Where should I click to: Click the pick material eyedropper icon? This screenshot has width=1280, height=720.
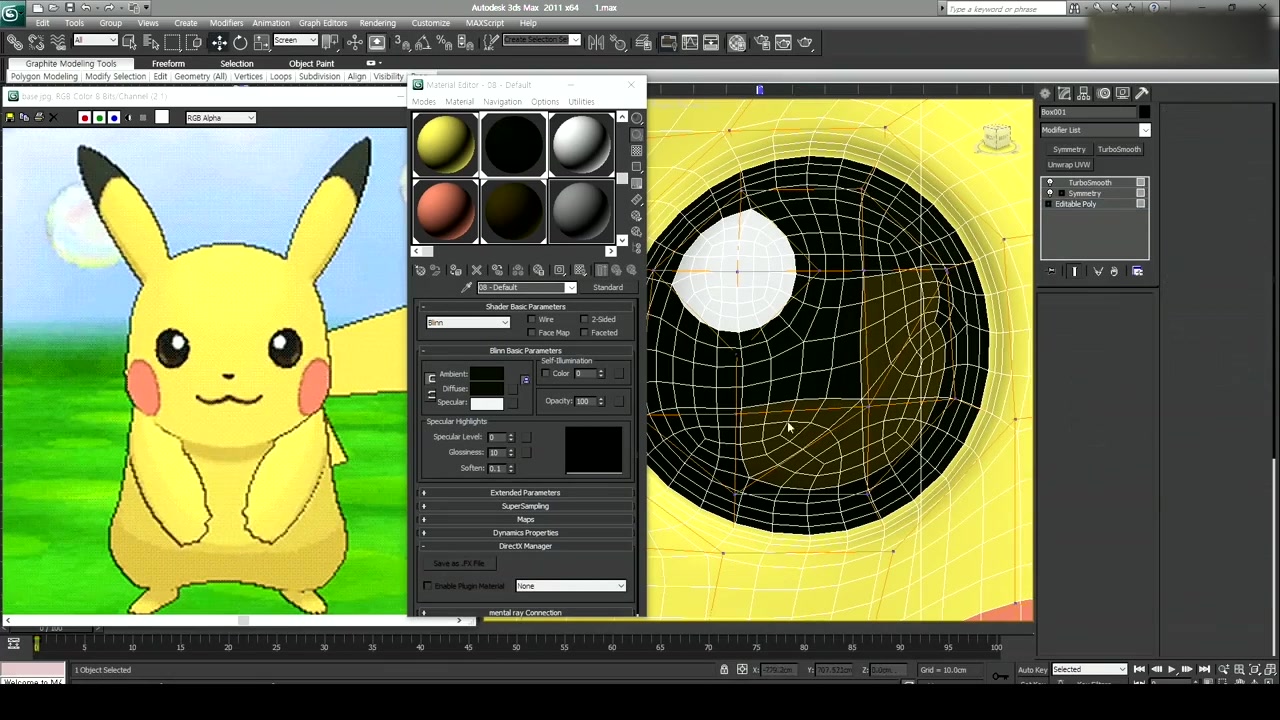tap(466, 288)
